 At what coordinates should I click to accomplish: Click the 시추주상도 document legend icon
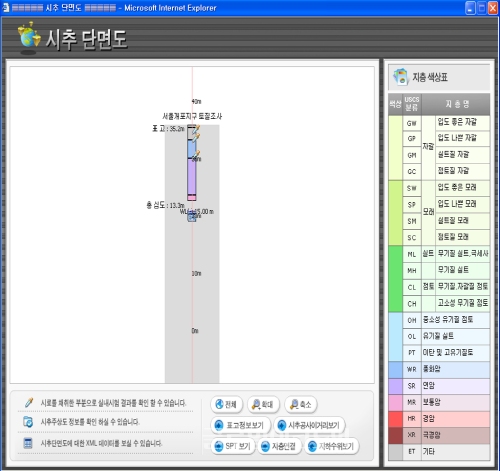28,422
